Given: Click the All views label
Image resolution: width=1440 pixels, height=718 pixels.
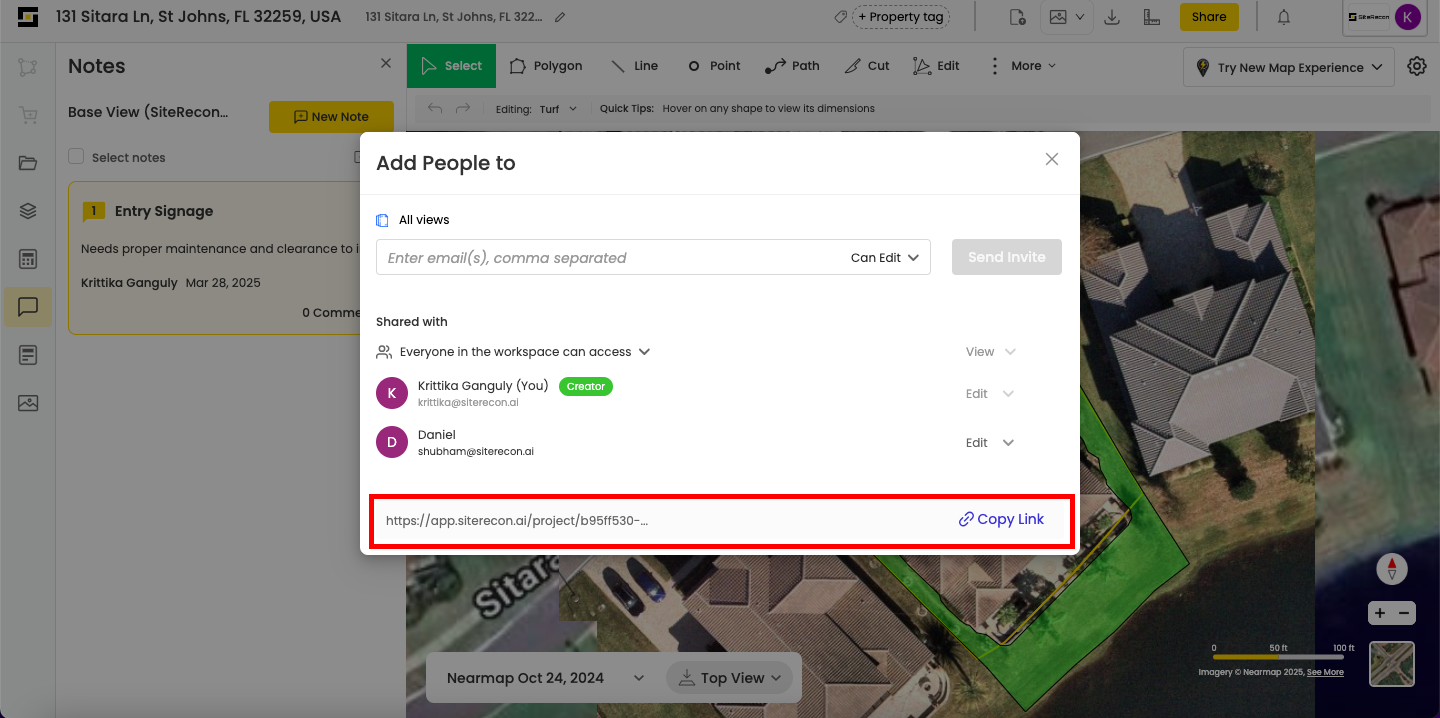Looking at the screenshot, I should pyautogui.click(x=424, y=220).
